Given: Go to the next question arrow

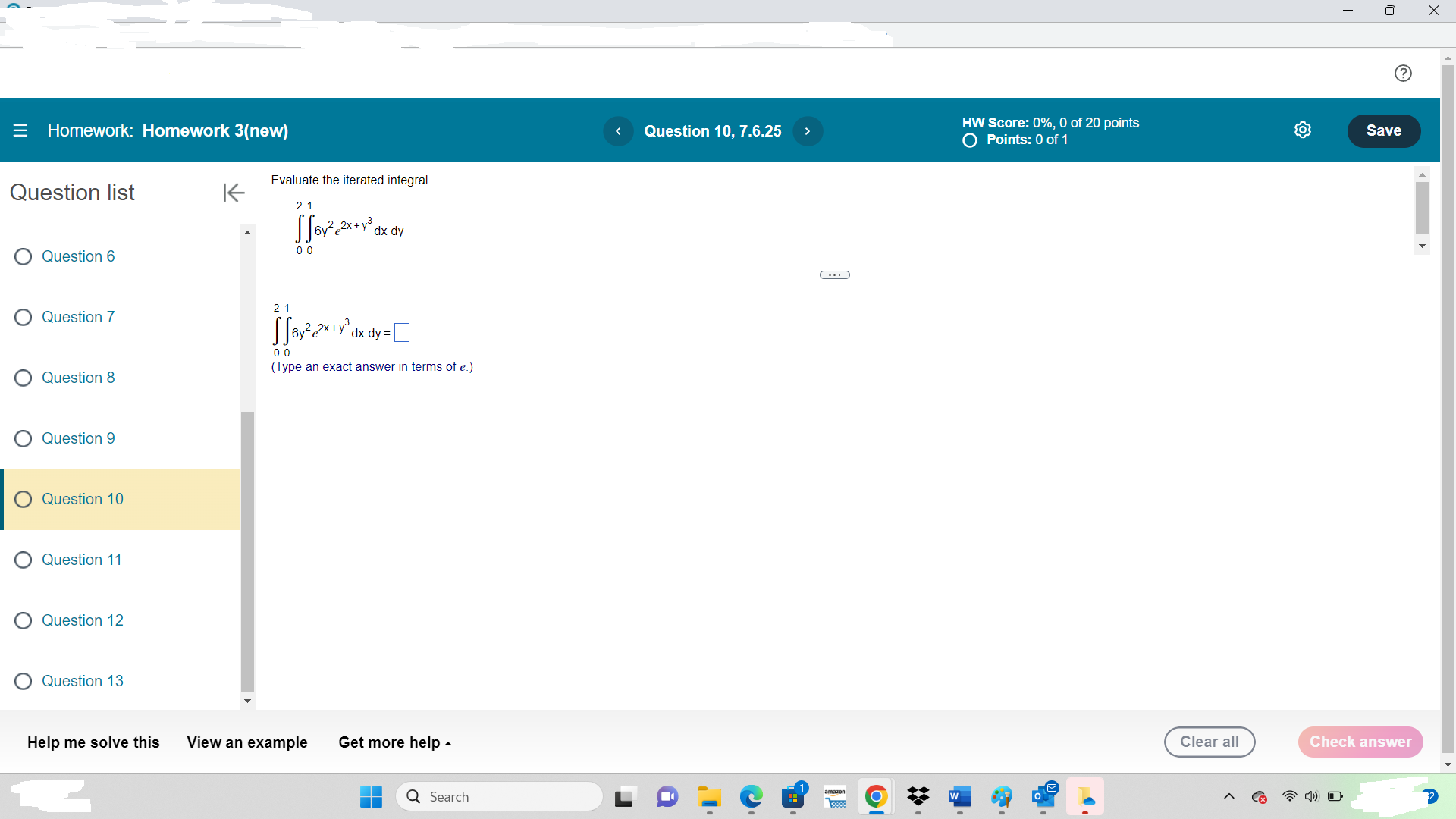Looking at the screenshot, I should tap(808, 131).
